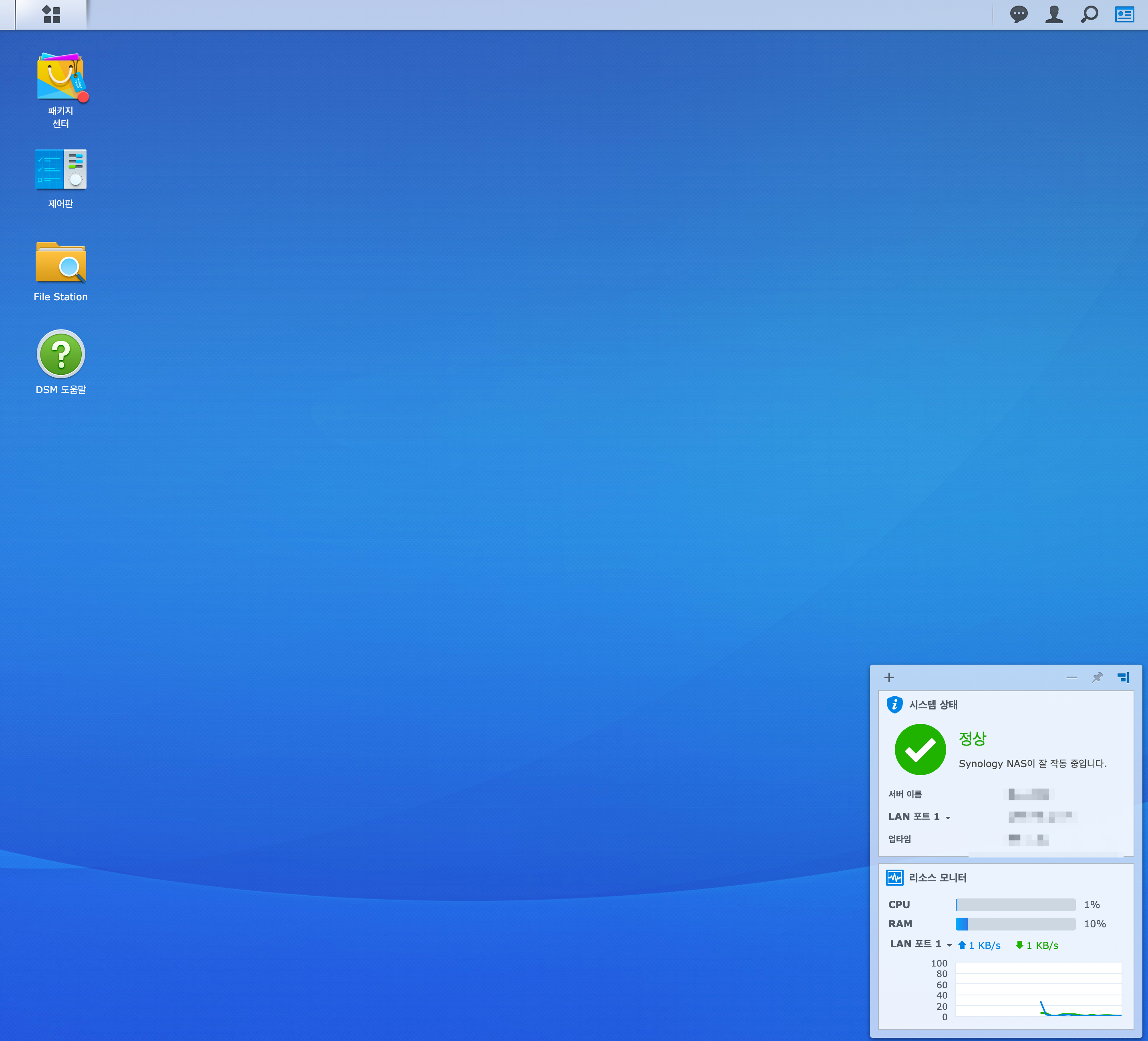This screenshot has width=1148, height=1041.
Task: Click the CPU usage bar
Action: point(1015,904)
